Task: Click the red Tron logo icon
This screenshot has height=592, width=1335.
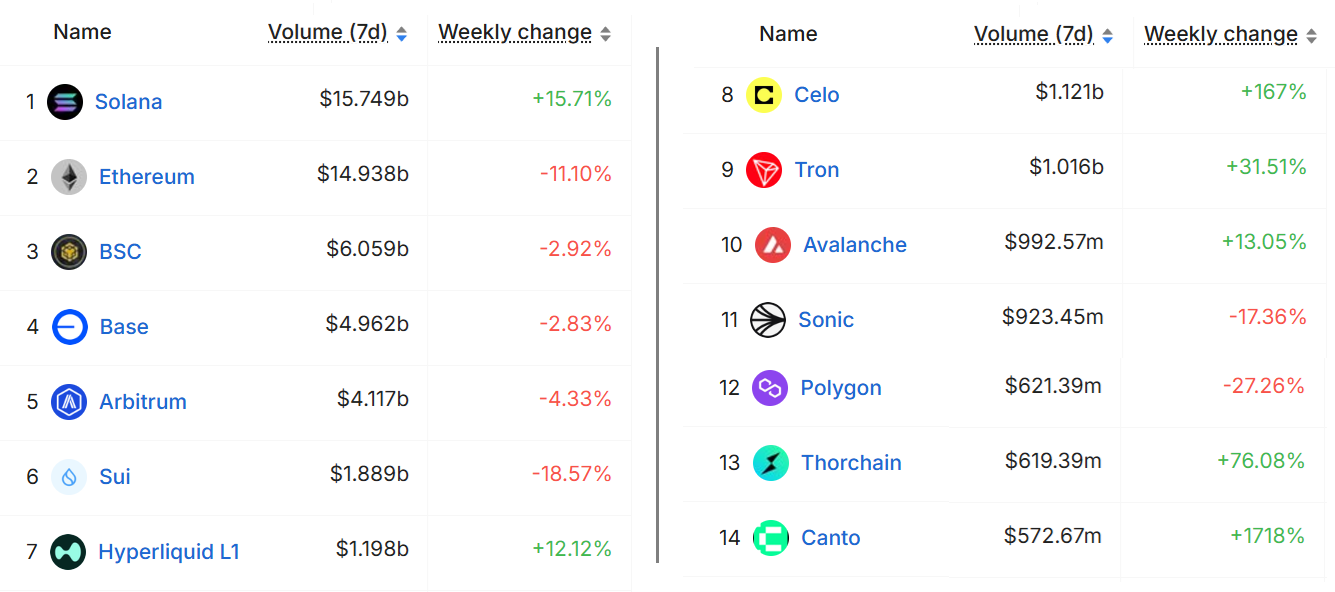Action: pyautogui.click(x=764, y=170)
